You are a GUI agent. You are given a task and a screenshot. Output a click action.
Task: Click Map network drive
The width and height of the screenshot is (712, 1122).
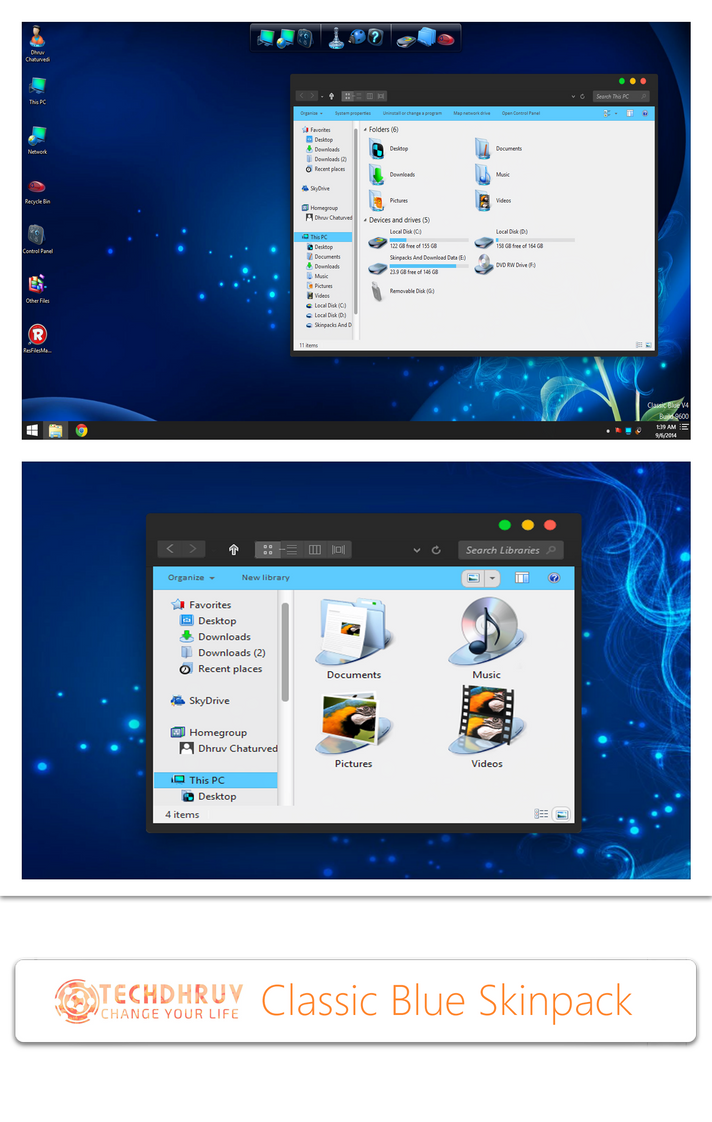tap(471, 113)
